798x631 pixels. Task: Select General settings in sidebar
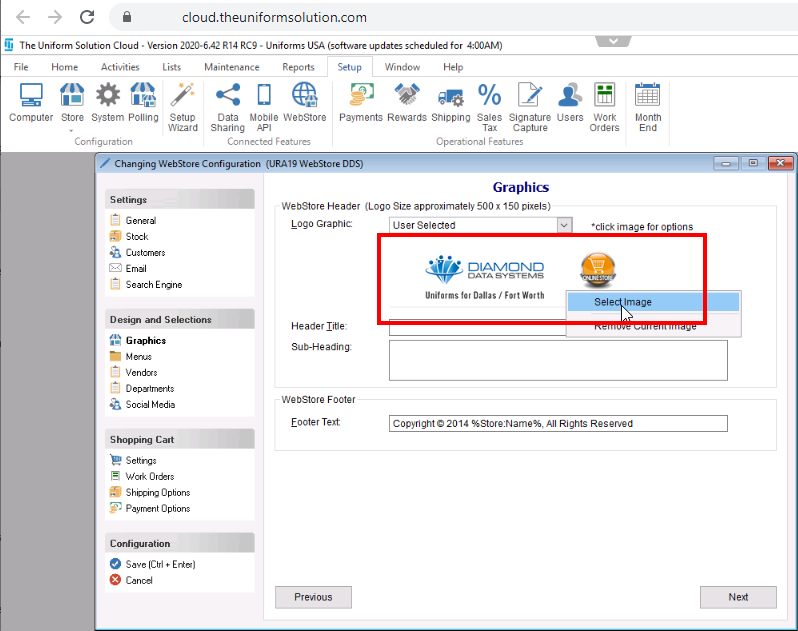click(x=133, y=220)
